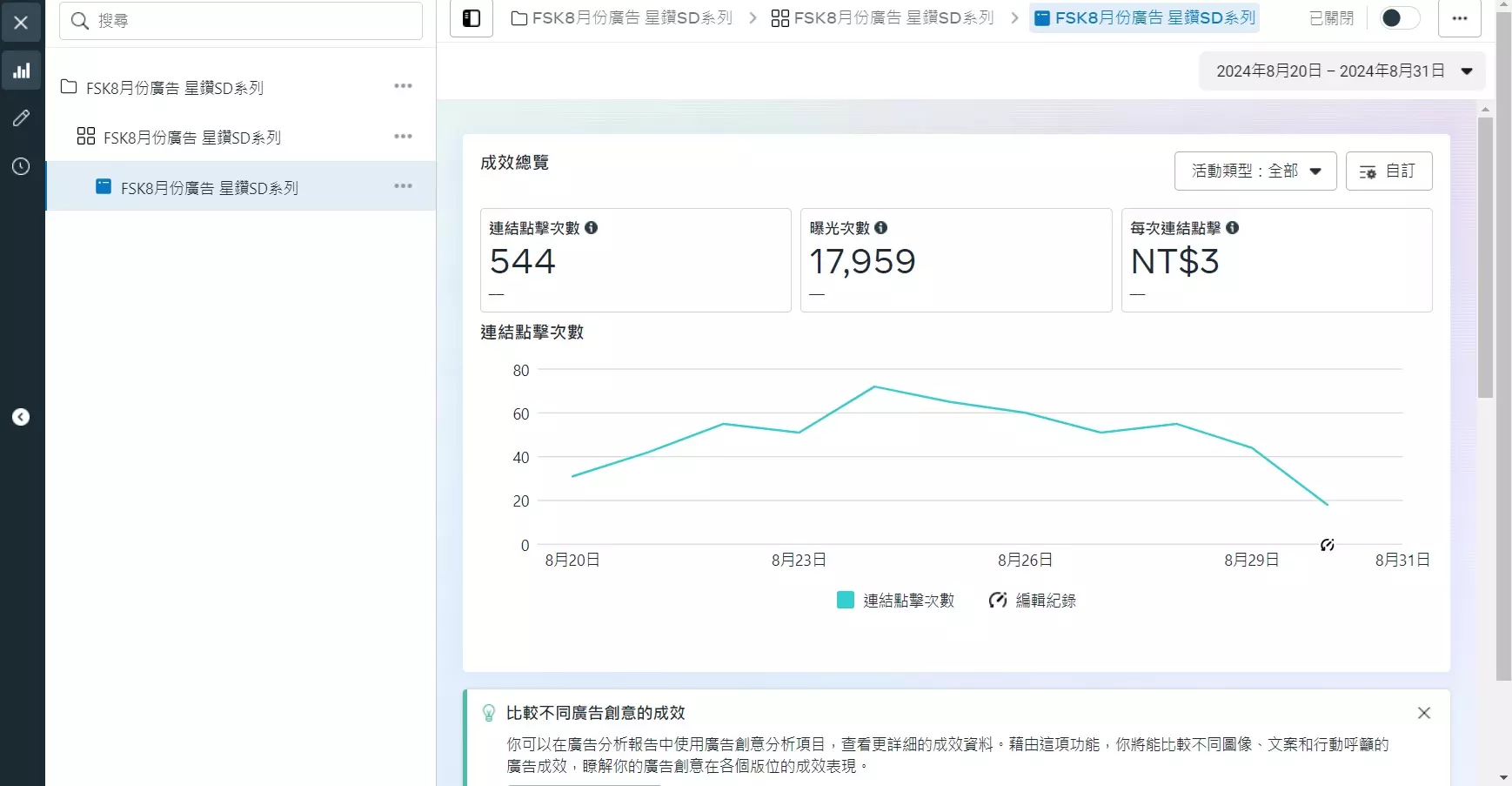Open the top-right three-dot overflow menu
1512x786 pixels.
(1460, 17)
